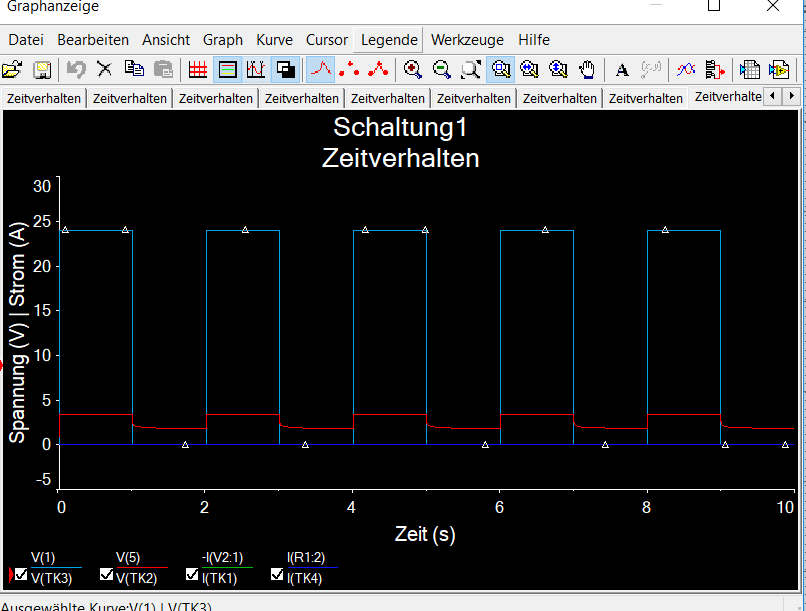
Task: Open the Hilfe menu
Action: click(x=534, y=40)
